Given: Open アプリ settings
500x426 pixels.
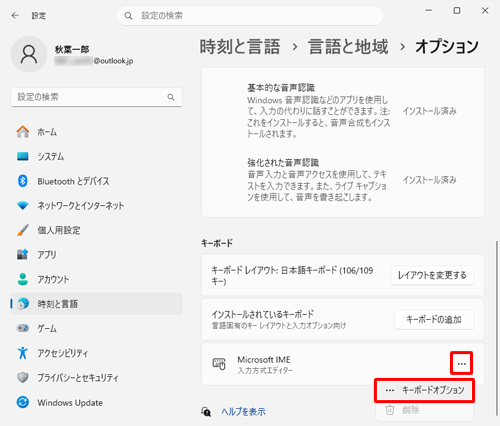Looking at the screenshot, I should [x=97, y=255].
